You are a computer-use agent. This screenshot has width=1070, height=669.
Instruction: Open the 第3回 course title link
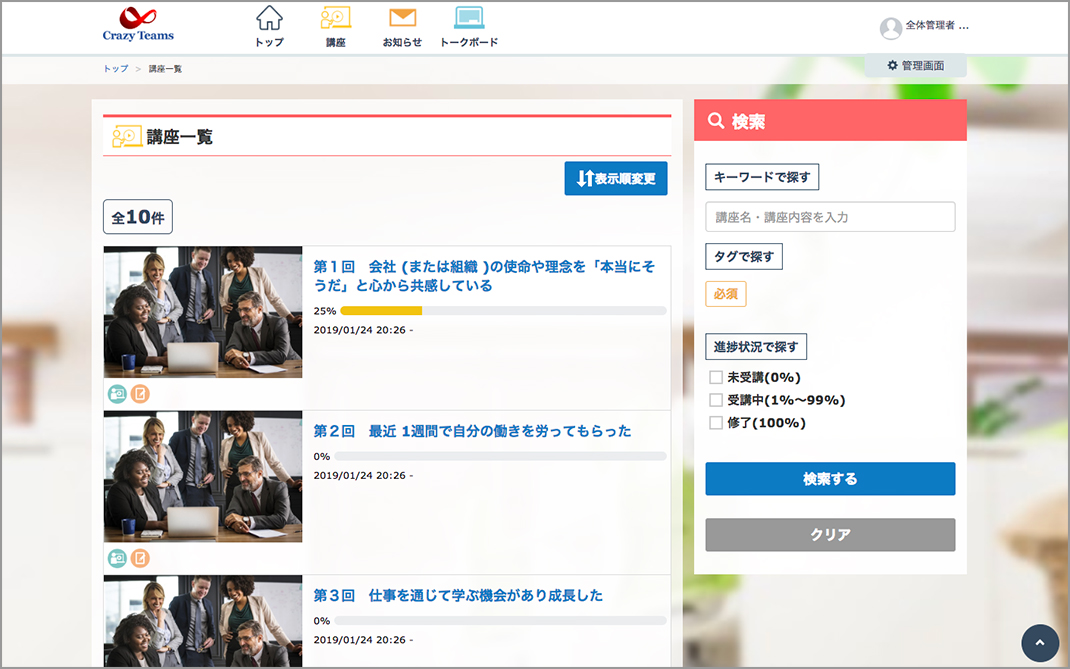[x=458, y=595]
